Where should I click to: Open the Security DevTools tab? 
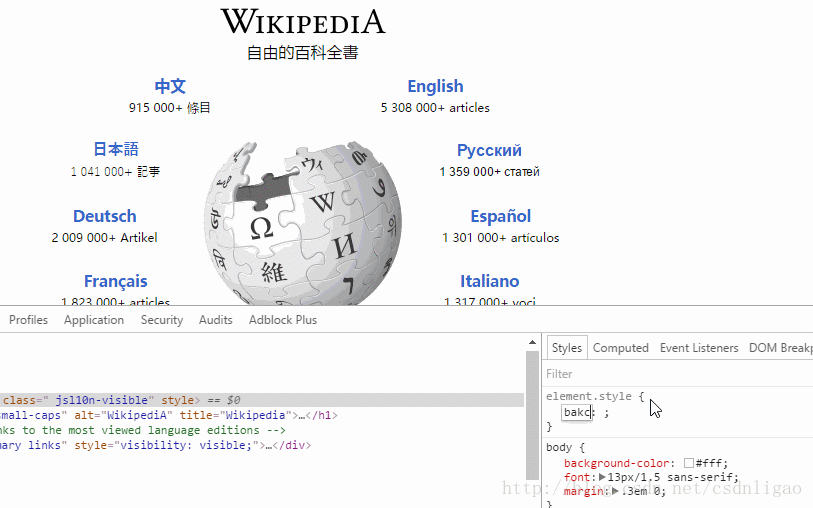(x=162, y=320)
